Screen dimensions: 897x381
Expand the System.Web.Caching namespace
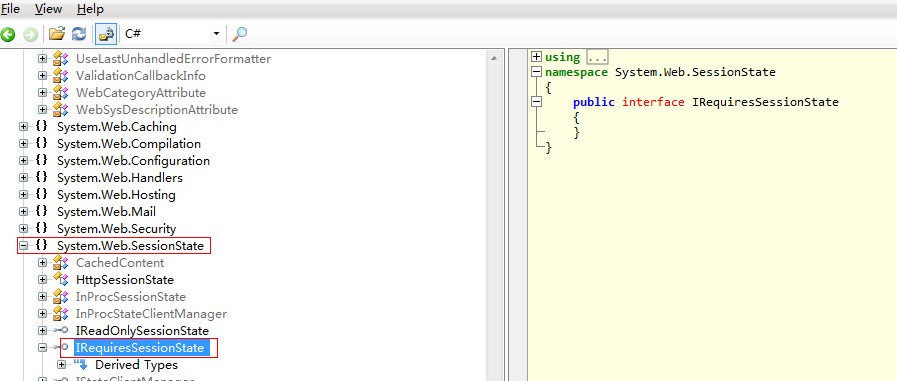coord(23,126)
